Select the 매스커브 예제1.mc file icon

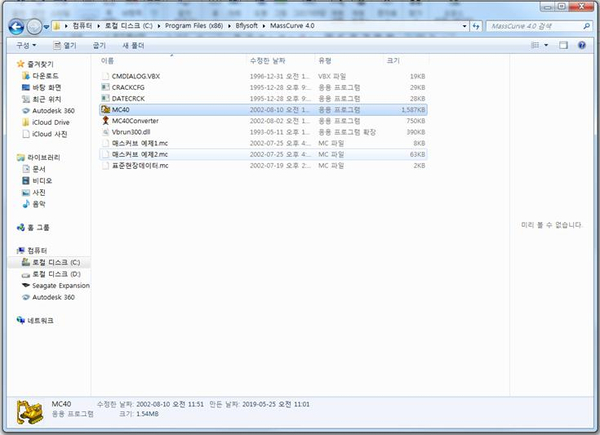pos(106,143)
